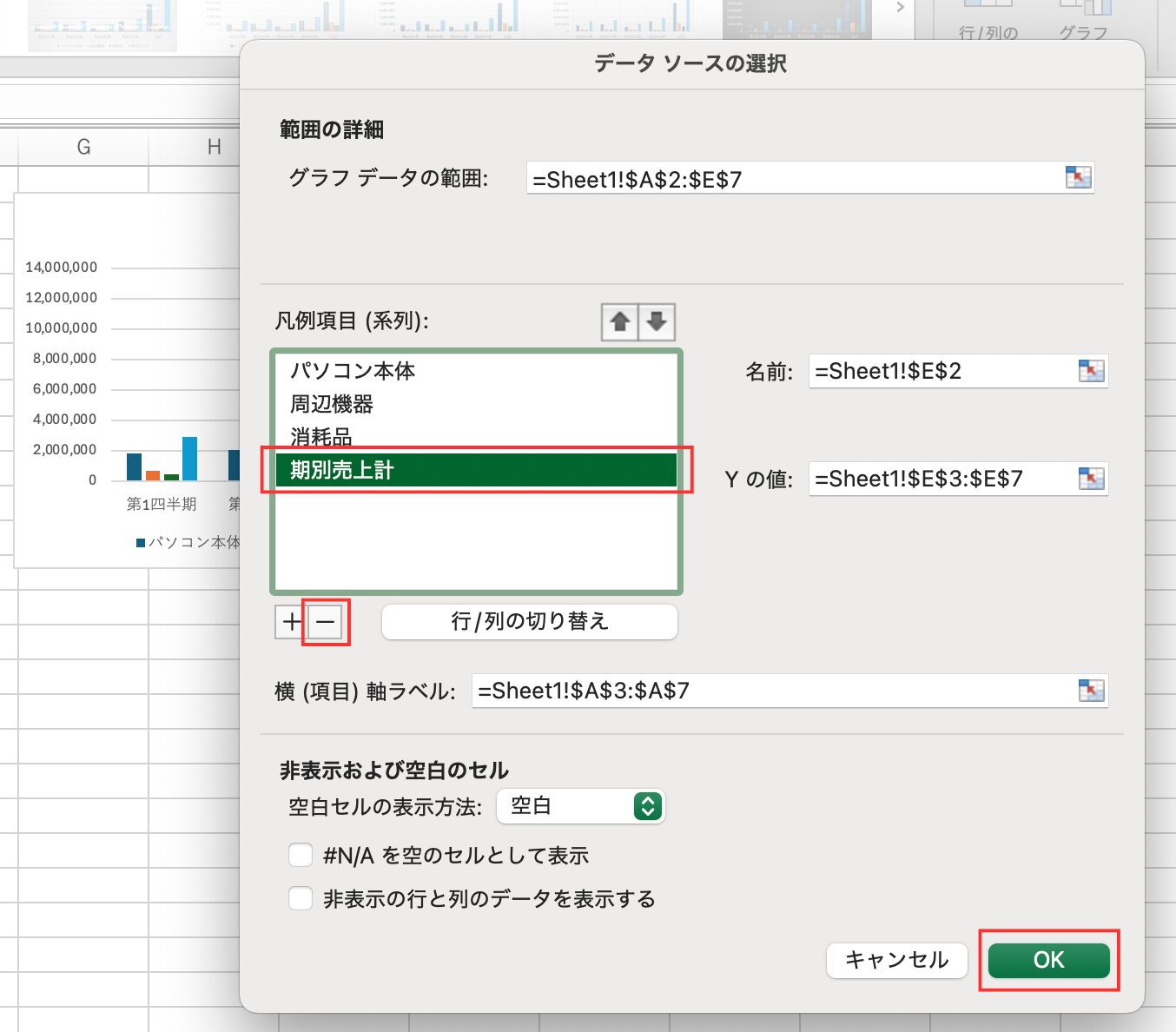Check 非表示の行と列のデータを表示する option
The height and width of the screenshot is (1032, 1176).
coord(301,898)
